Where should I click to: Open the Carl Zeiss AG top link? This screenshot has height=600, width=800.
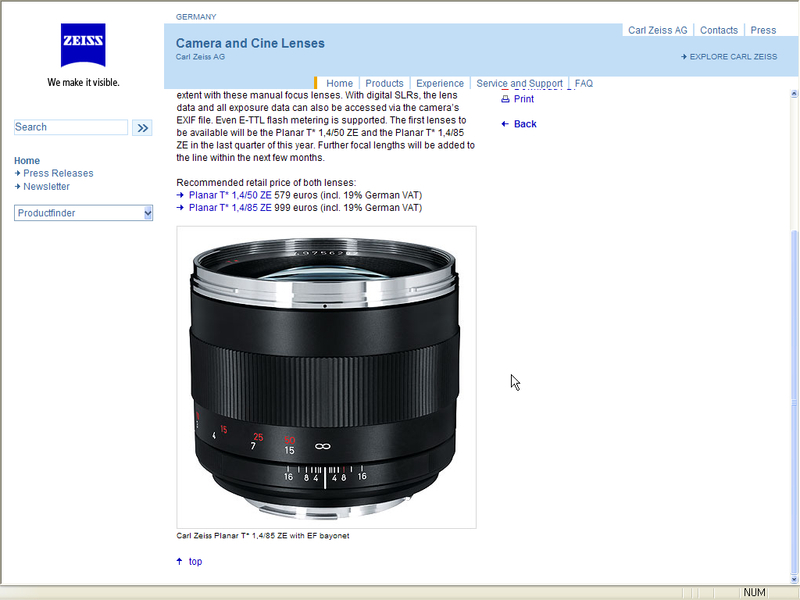point(658,30)
